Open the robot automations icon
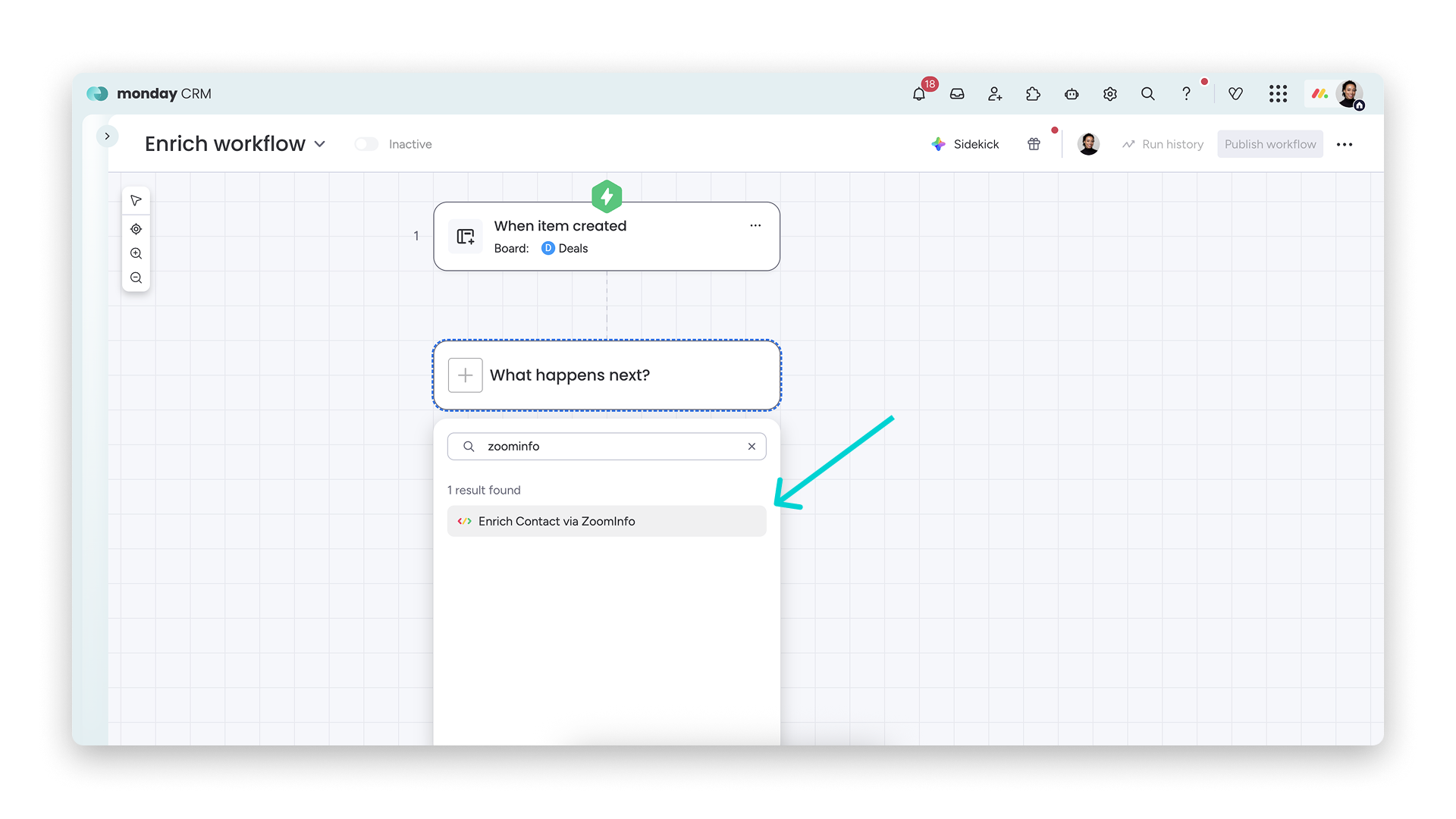1456x819 pixels. [1072, 94]
